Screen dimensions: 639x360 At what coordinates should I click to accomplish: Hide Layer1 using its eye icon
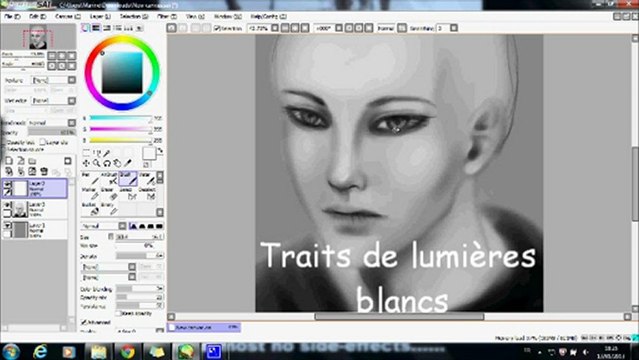coord(7,225)
